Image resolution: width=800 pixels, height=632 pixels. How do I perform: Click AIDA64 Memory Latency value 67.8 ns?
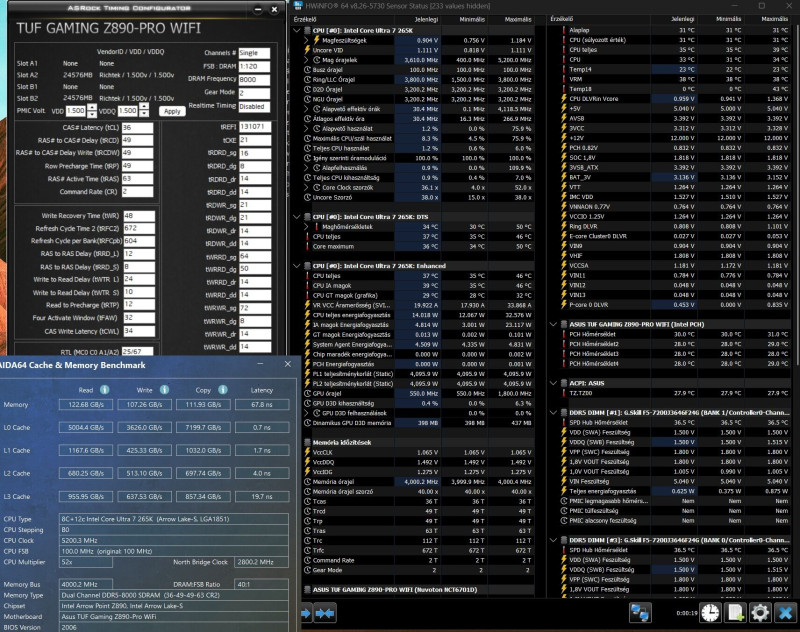pos(262,405)
